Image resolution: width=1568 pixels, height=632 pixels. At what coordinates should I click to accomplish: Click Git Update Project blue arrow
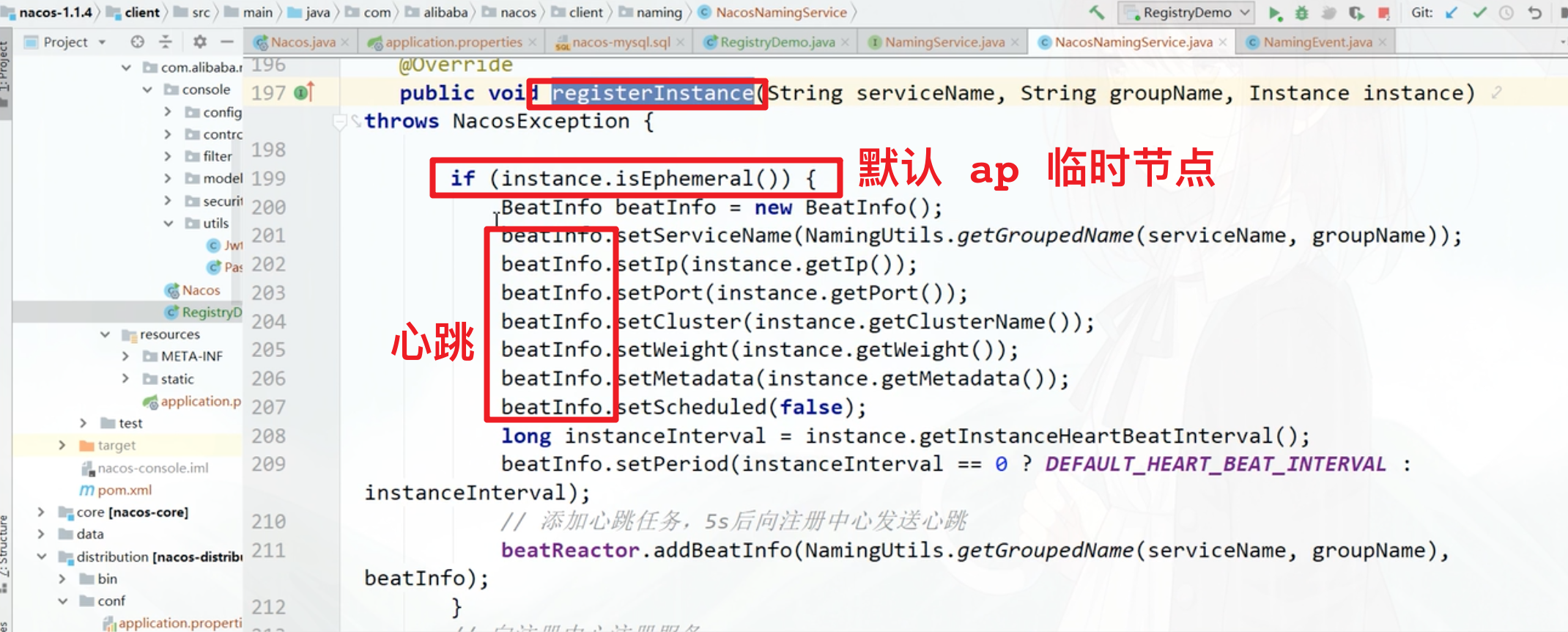click(x=1451, y=12)
